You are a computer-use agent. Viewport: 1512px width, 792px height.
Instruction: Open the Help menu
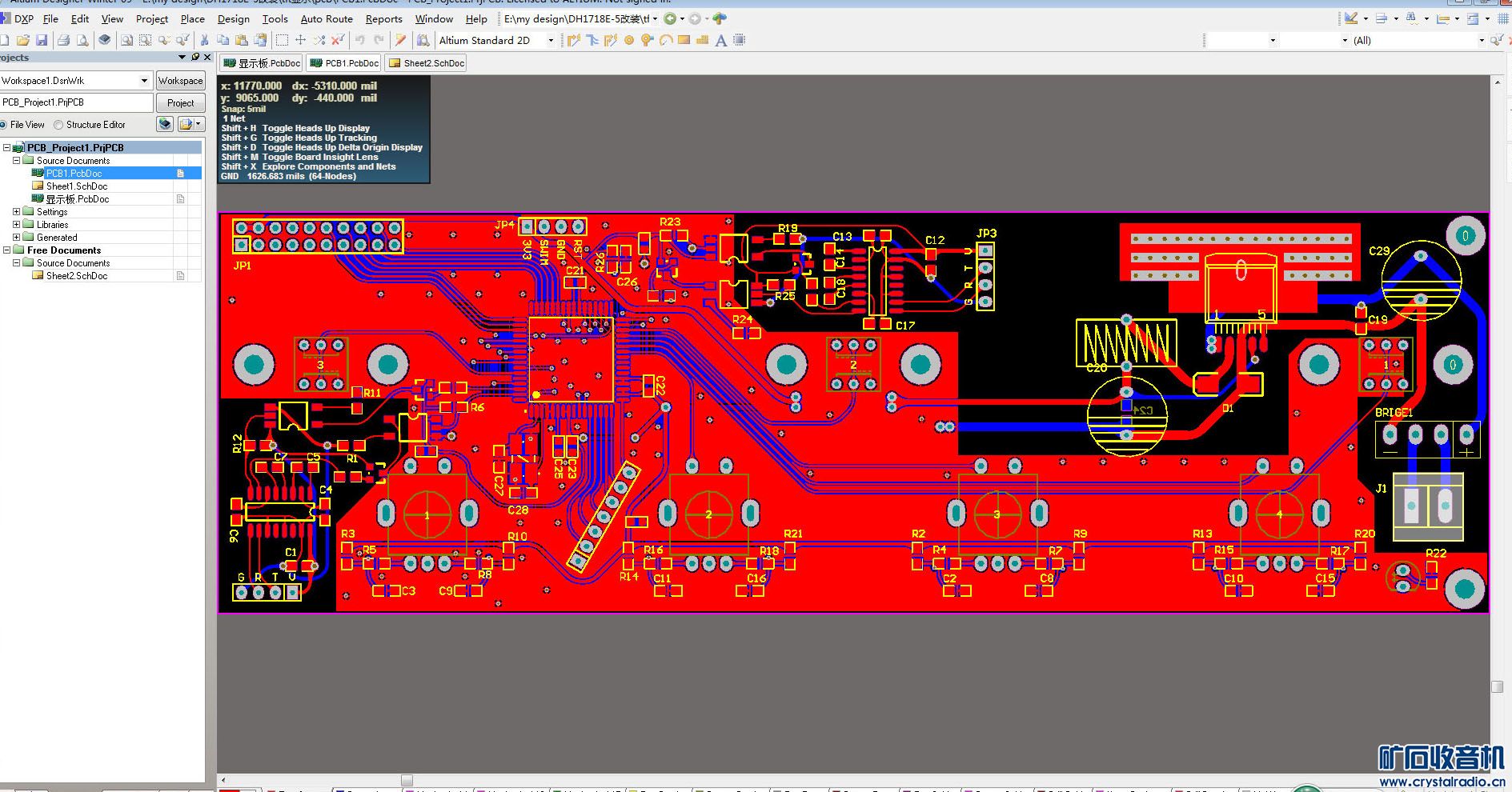click(476, 18)
